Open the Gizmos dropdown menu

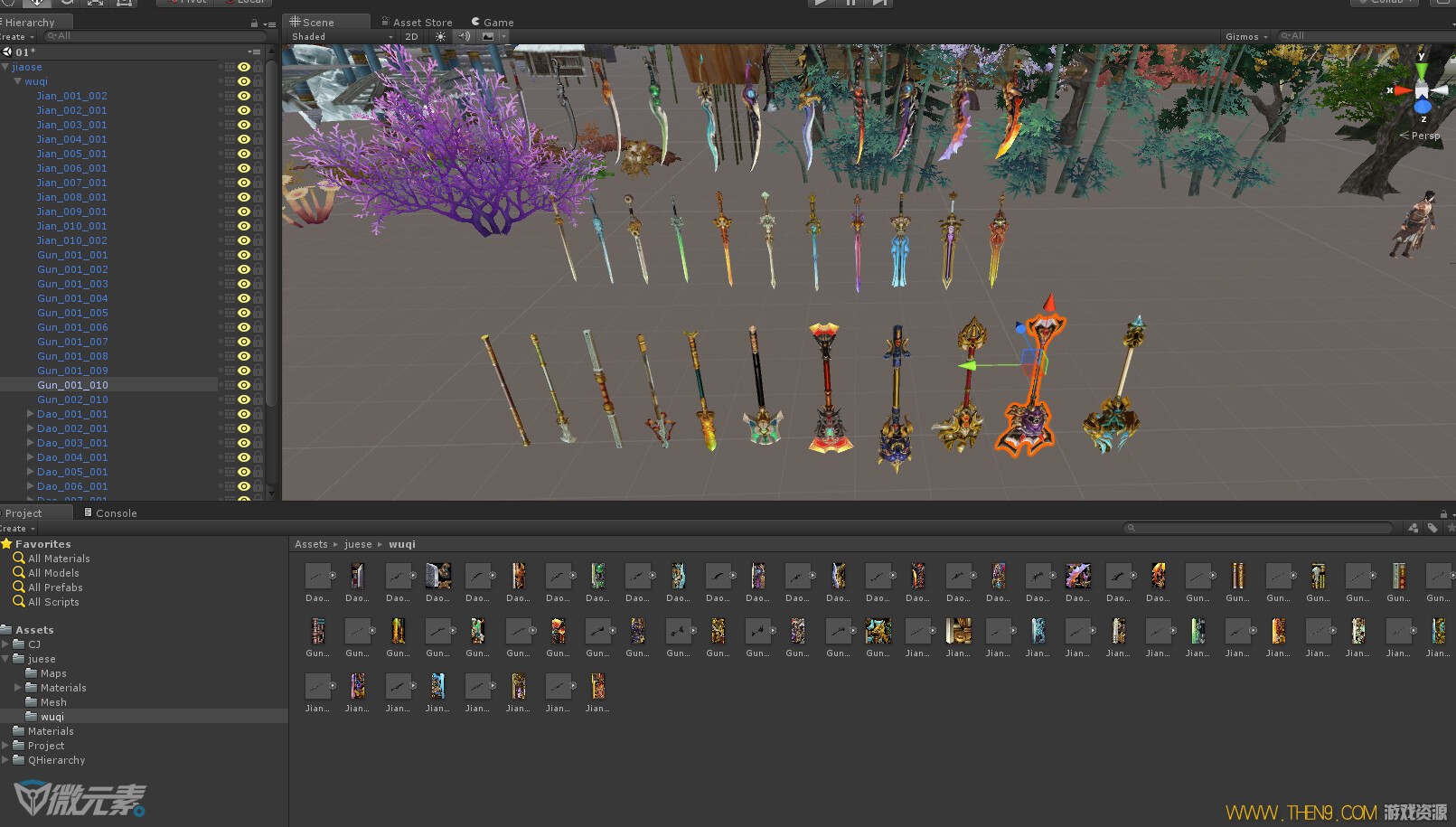coord(1246,37)
